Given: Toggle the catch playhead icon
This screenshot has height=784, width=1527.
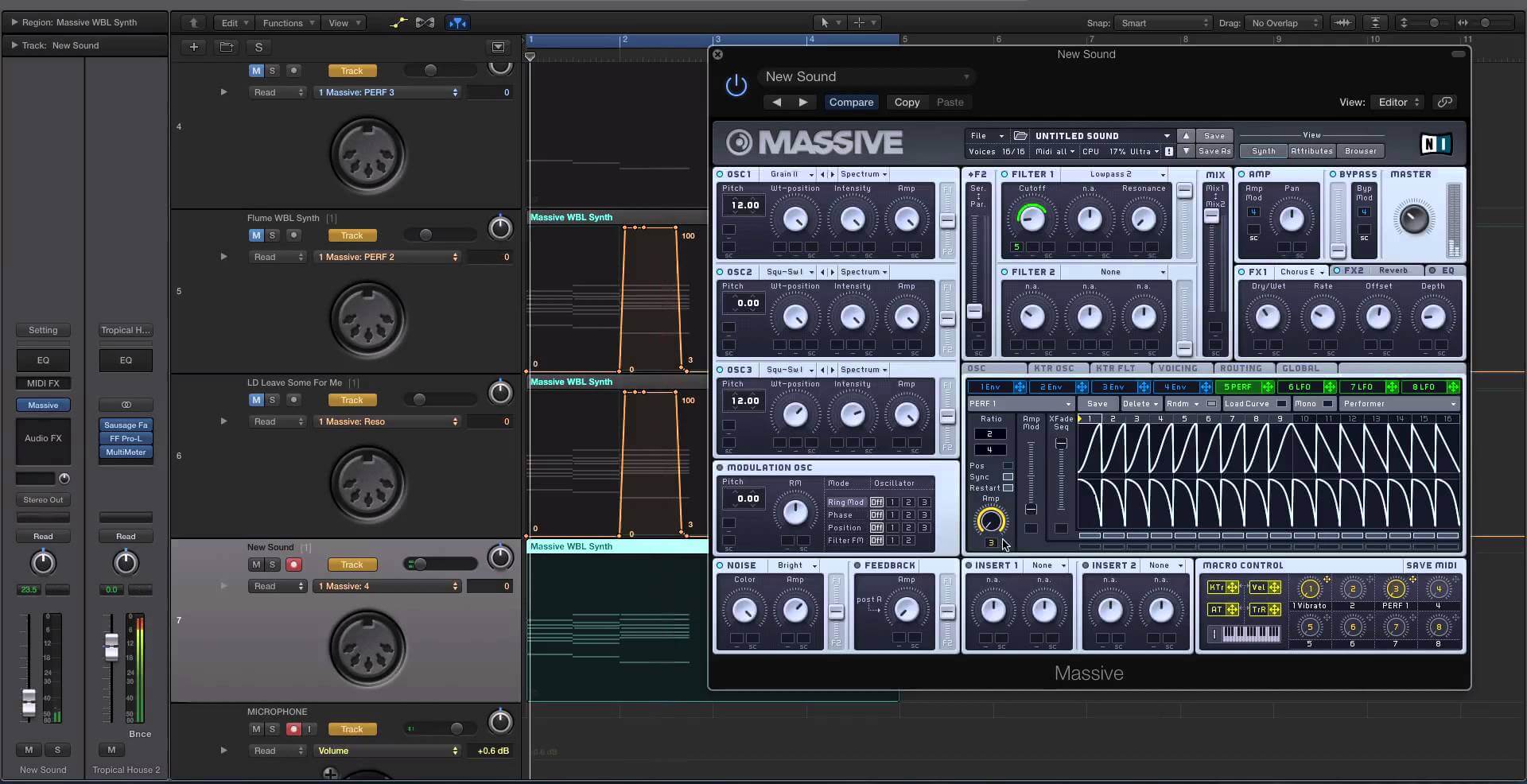Looking at the screenshot, I should pyautogui.click(x=457, y=23).
